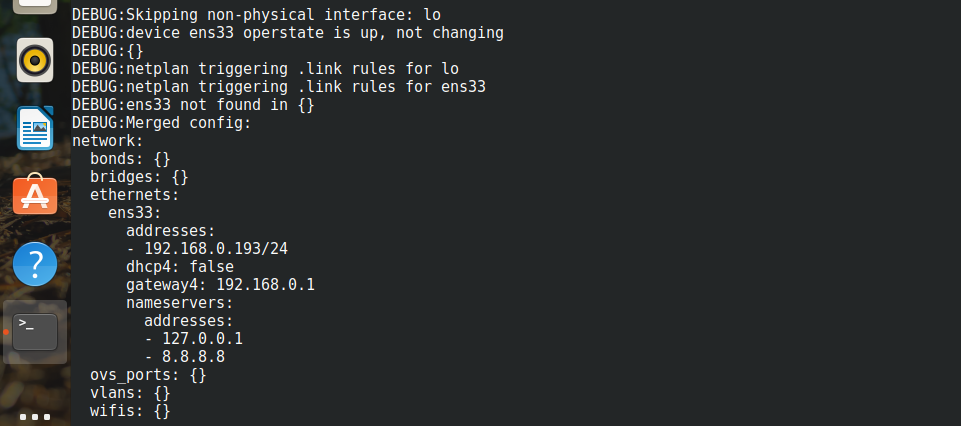This screenshot has width=961, height=426.
Task: Show Applications grid dots icon
Action: (35, 417)
